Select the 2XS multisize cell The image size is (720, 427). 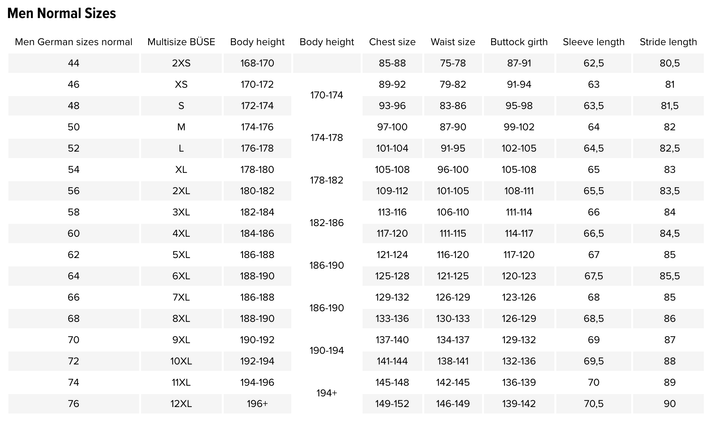click(x=181, y=64)
